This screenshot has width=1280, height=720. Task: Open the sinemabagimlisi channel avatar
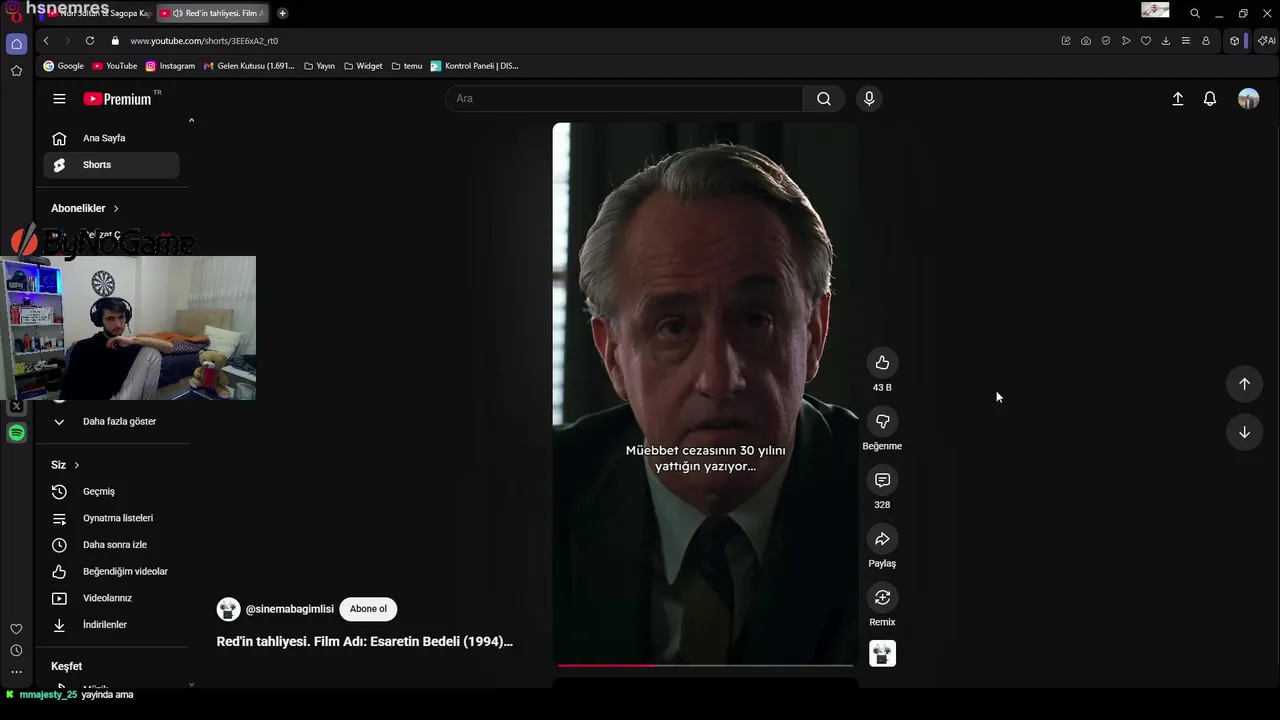[229, 609]
